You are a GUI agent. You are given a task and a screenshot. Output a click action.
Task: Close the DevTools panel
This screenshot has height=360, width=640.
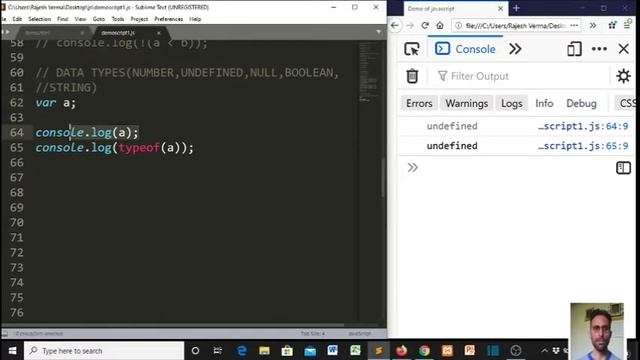tap(623, 49)
